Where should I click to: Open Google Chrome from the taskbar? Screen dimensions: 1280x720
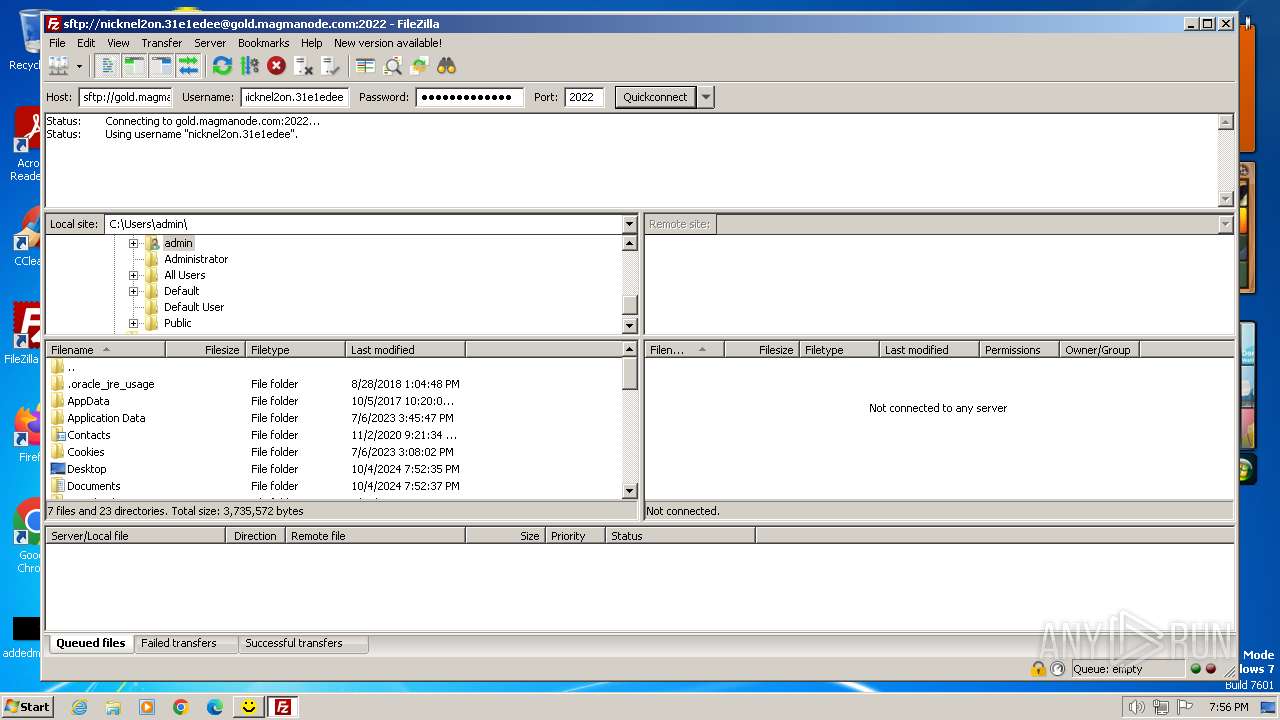point(181,706)
